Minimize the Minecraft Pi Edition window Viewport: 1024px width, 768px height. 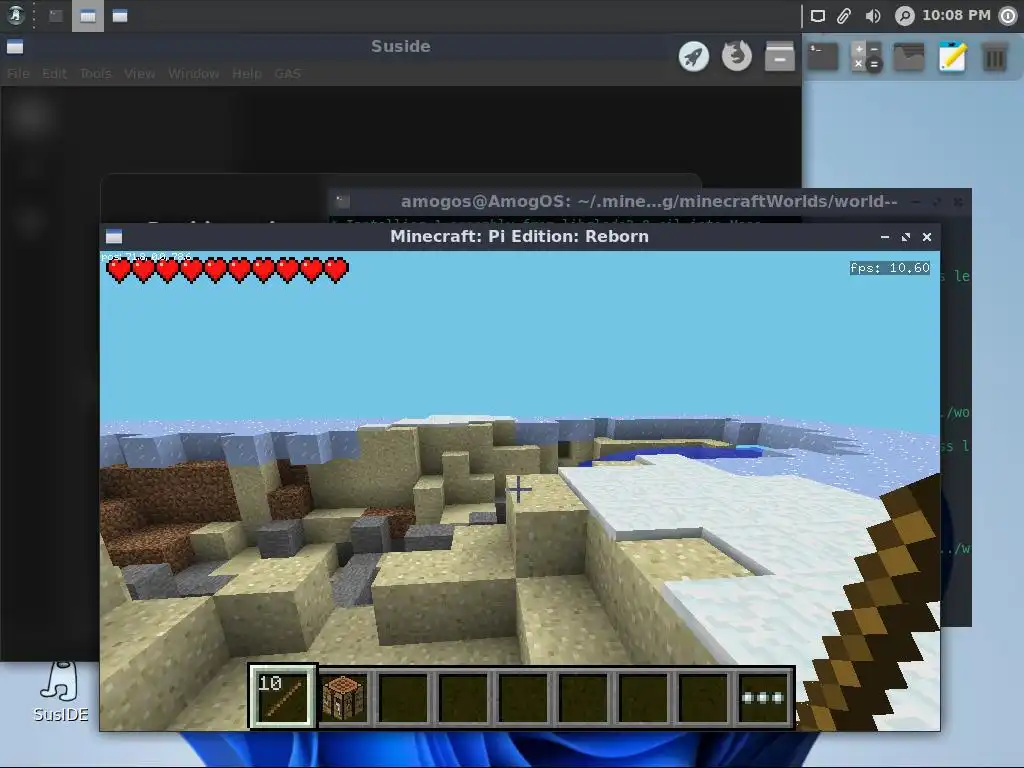click(885, 237)
